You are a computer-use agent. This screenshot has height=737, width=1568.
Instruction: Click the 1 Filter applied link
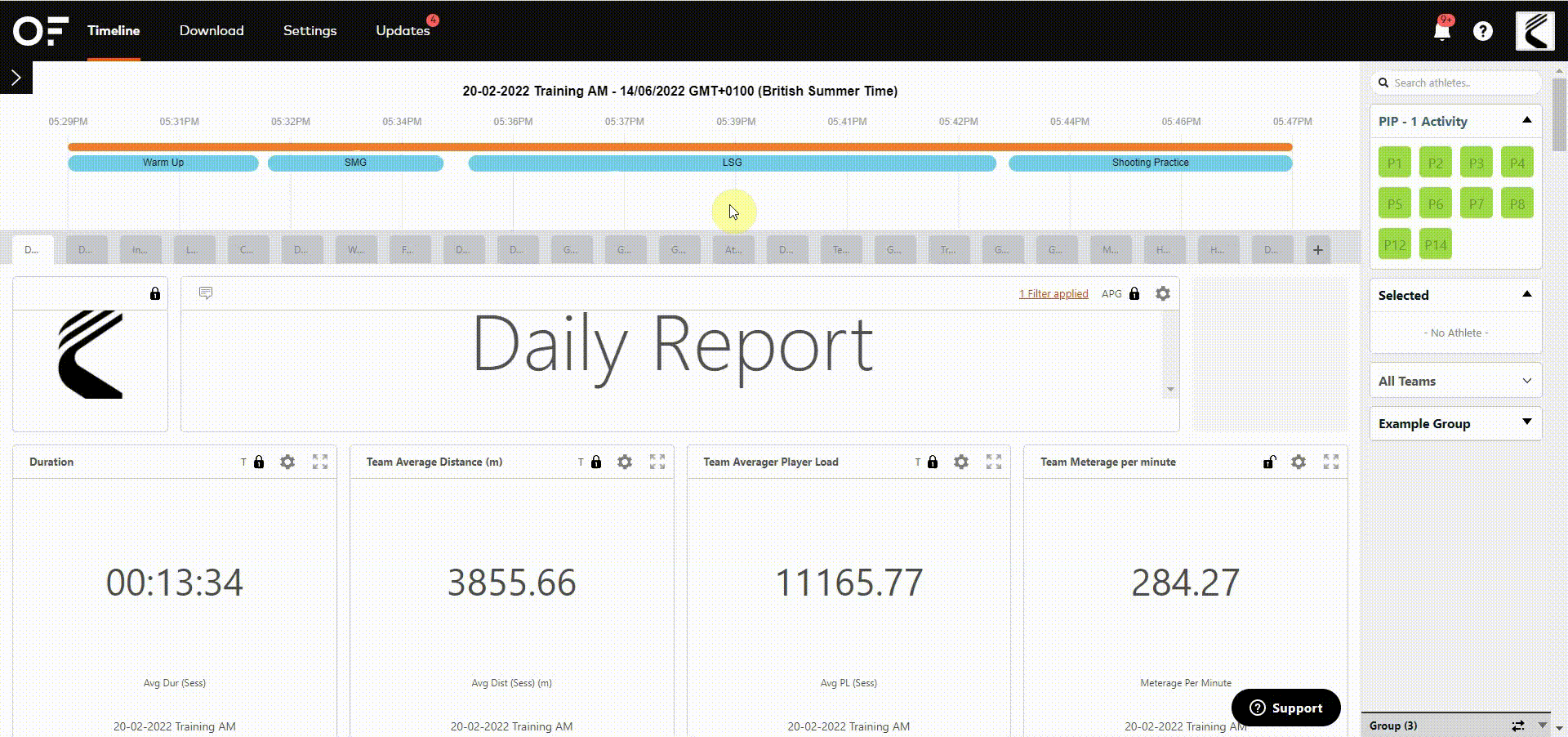coord(1053,293)
